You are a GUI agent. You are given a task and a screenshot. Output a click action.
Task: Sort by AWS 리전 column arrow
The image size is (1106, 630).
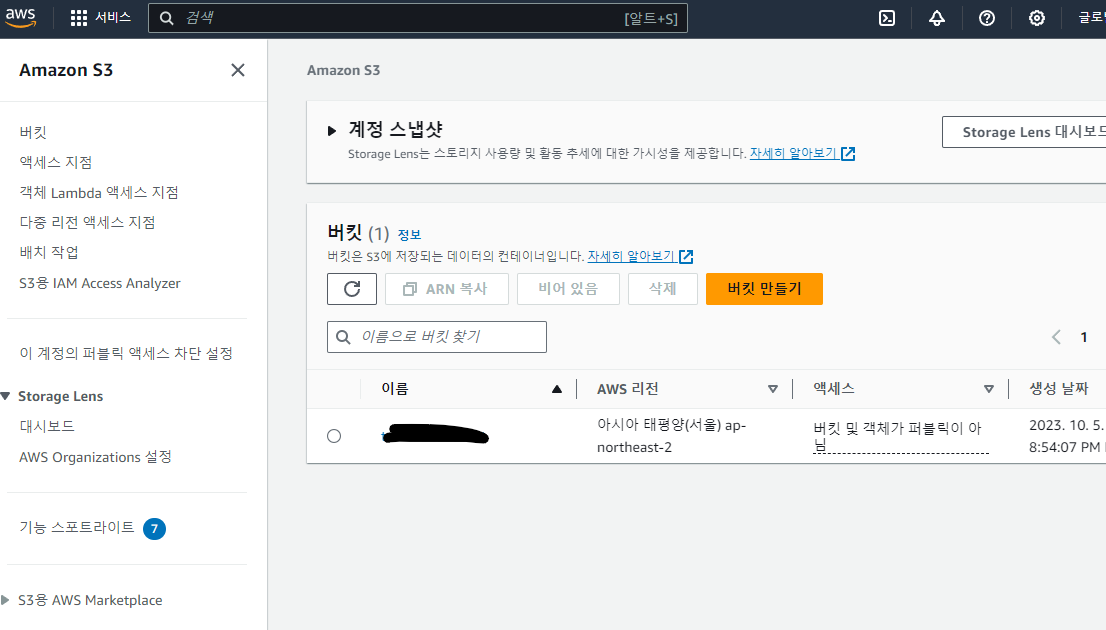(773, 389)
